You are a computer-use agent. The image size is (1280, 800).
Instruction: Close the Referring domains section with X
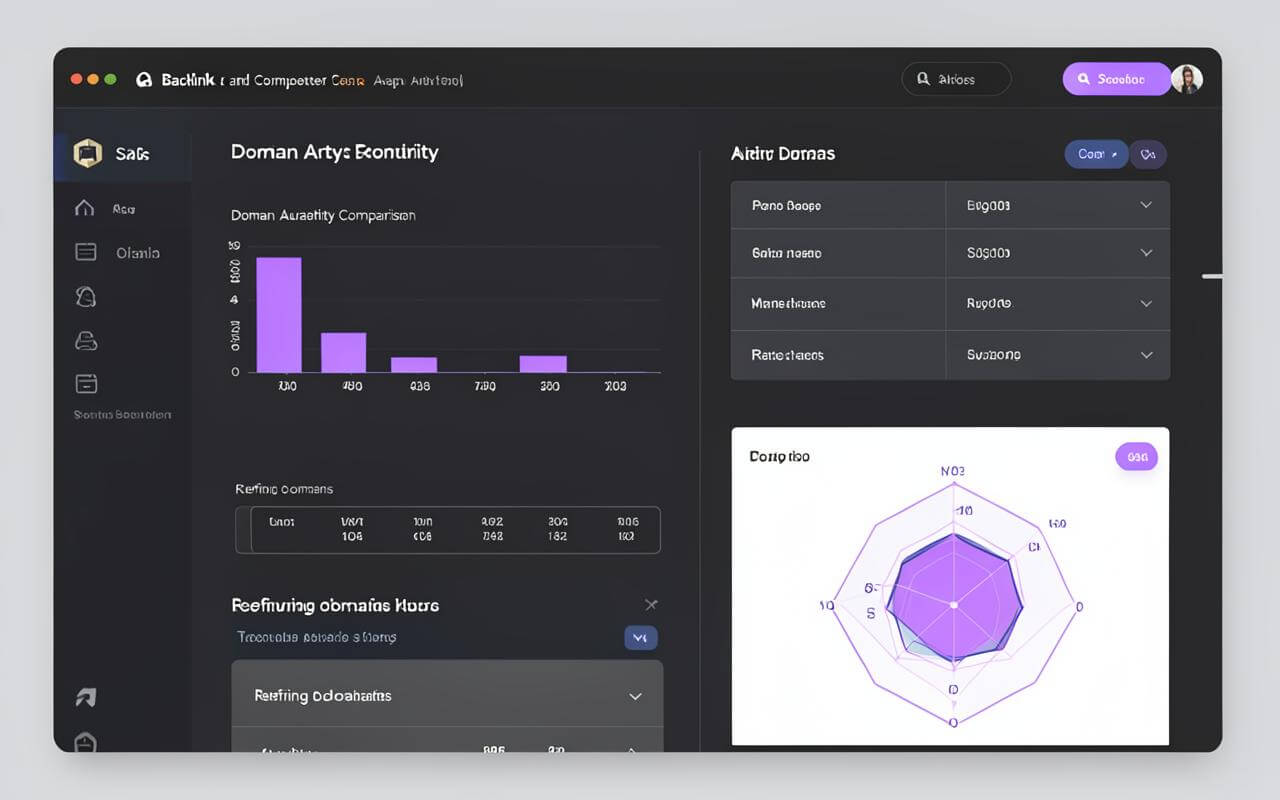(x=651, y=604)
